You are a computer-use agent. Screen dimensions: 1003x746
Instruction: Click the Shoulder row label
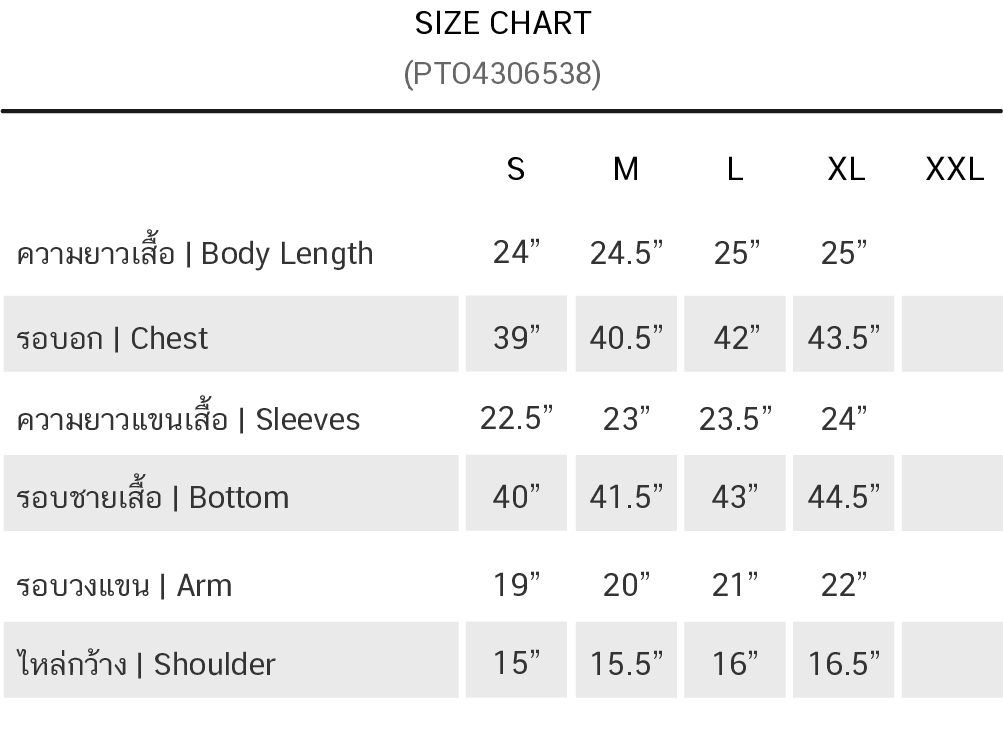click(146, 663)
